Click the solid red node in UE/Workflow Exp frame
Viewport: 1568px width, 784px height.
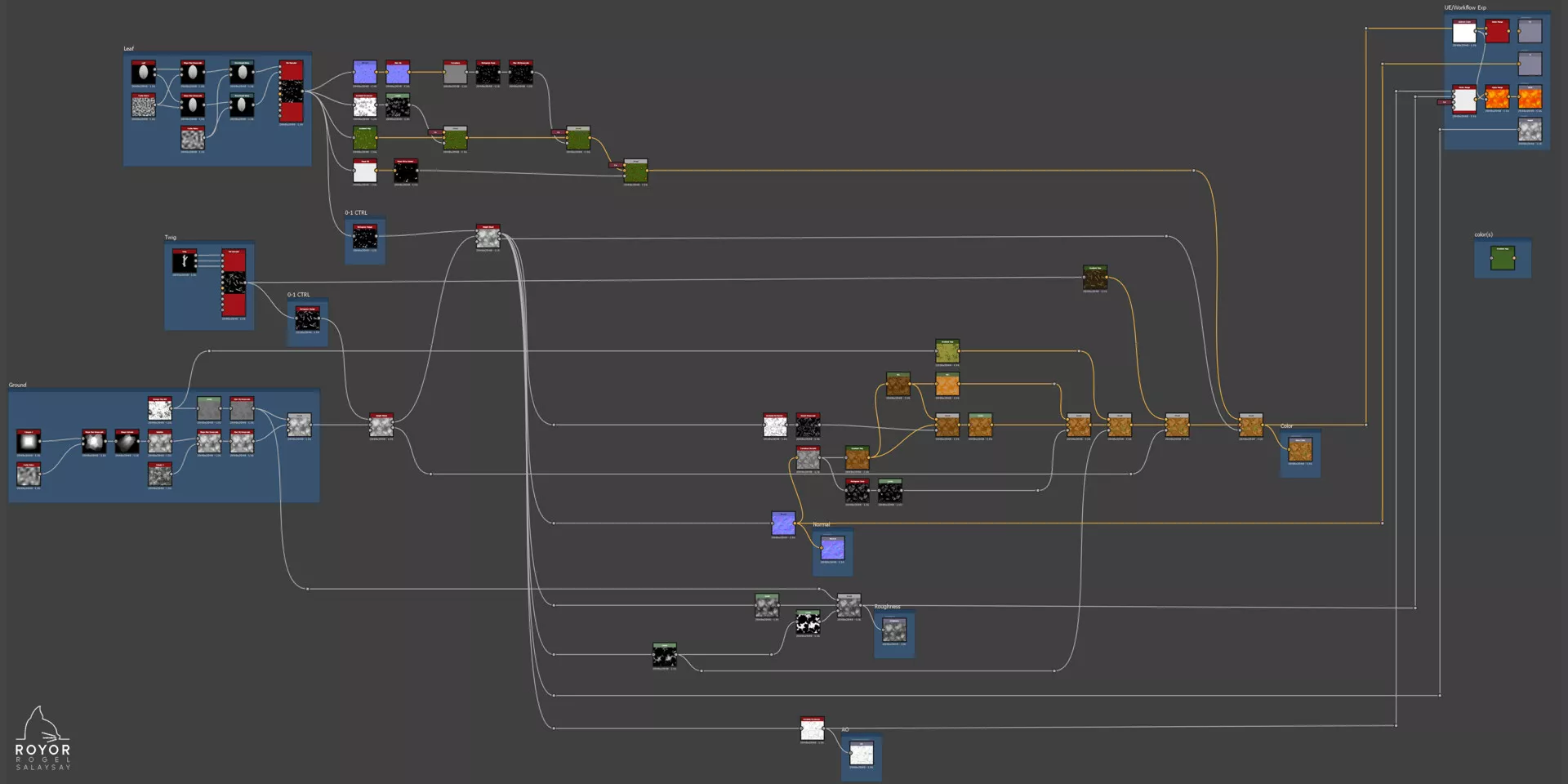pyautogui.click(x=1497, y=32)
